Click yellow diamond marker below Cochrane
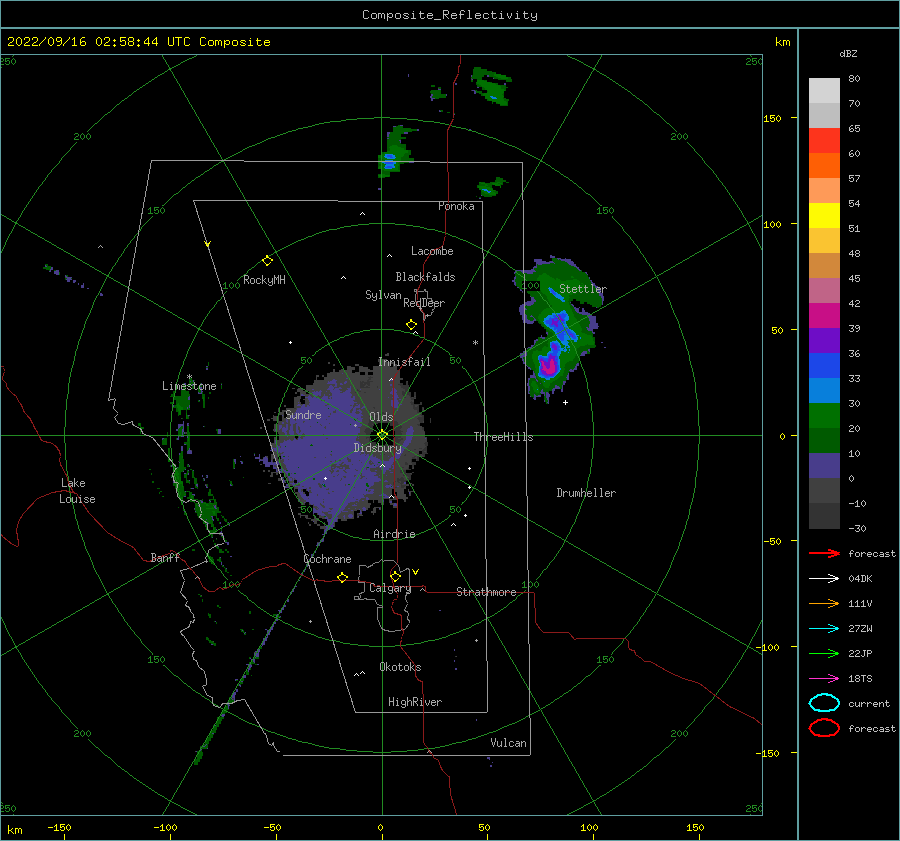The image size is (900, 841). coord(343,577)
